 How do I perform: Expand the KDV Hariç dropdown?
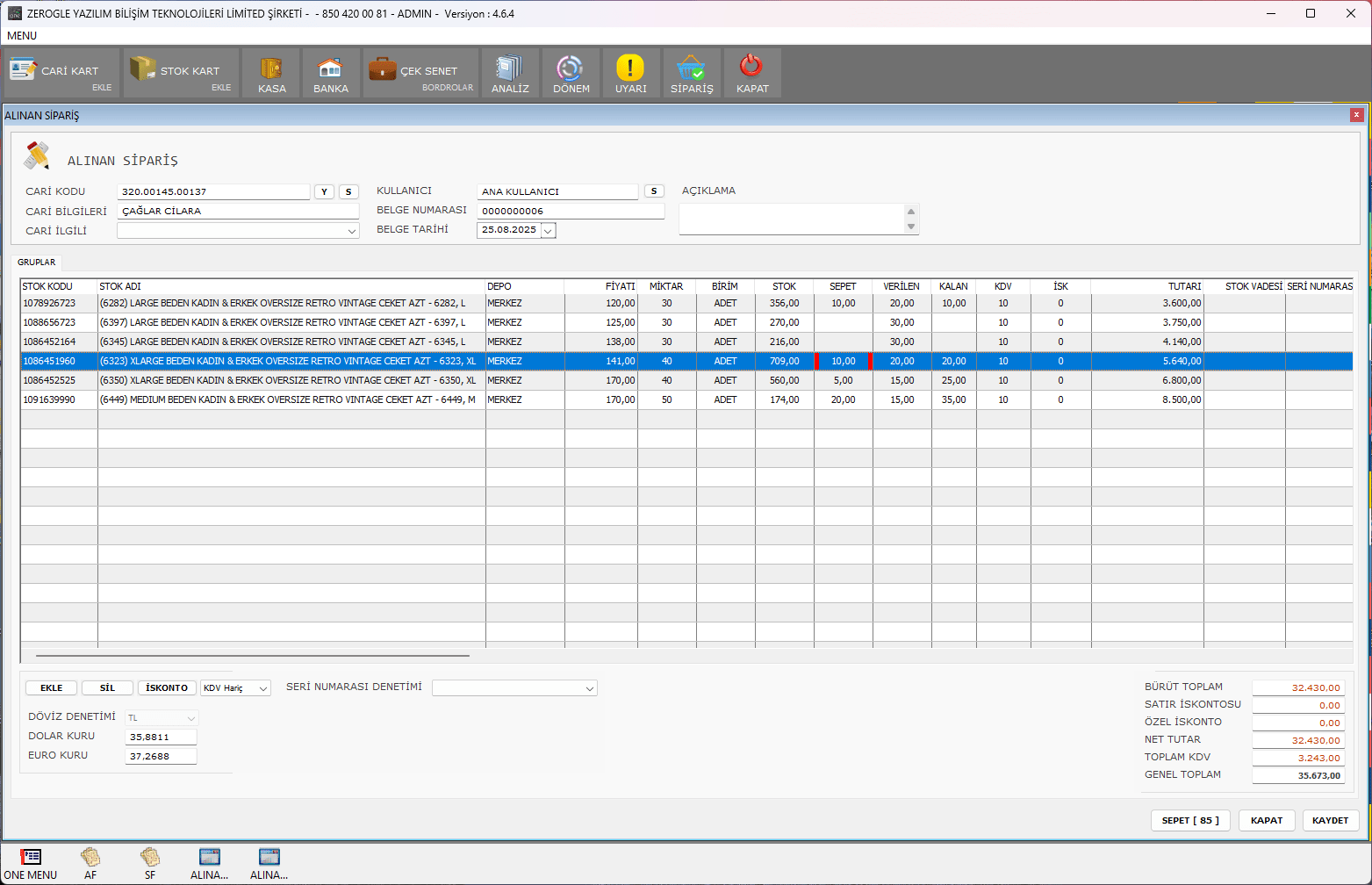263,688
